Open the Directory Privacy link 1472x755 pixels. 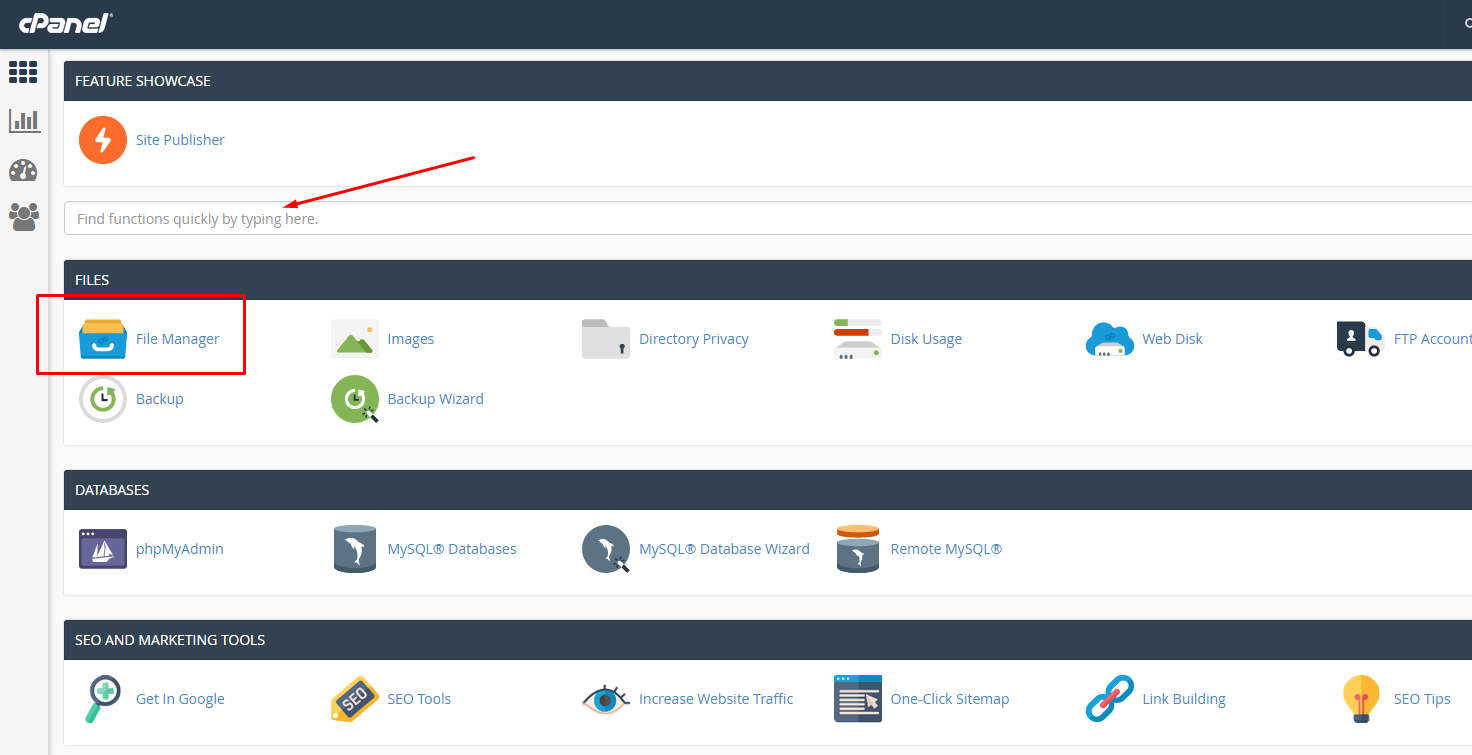coord(694,339)
